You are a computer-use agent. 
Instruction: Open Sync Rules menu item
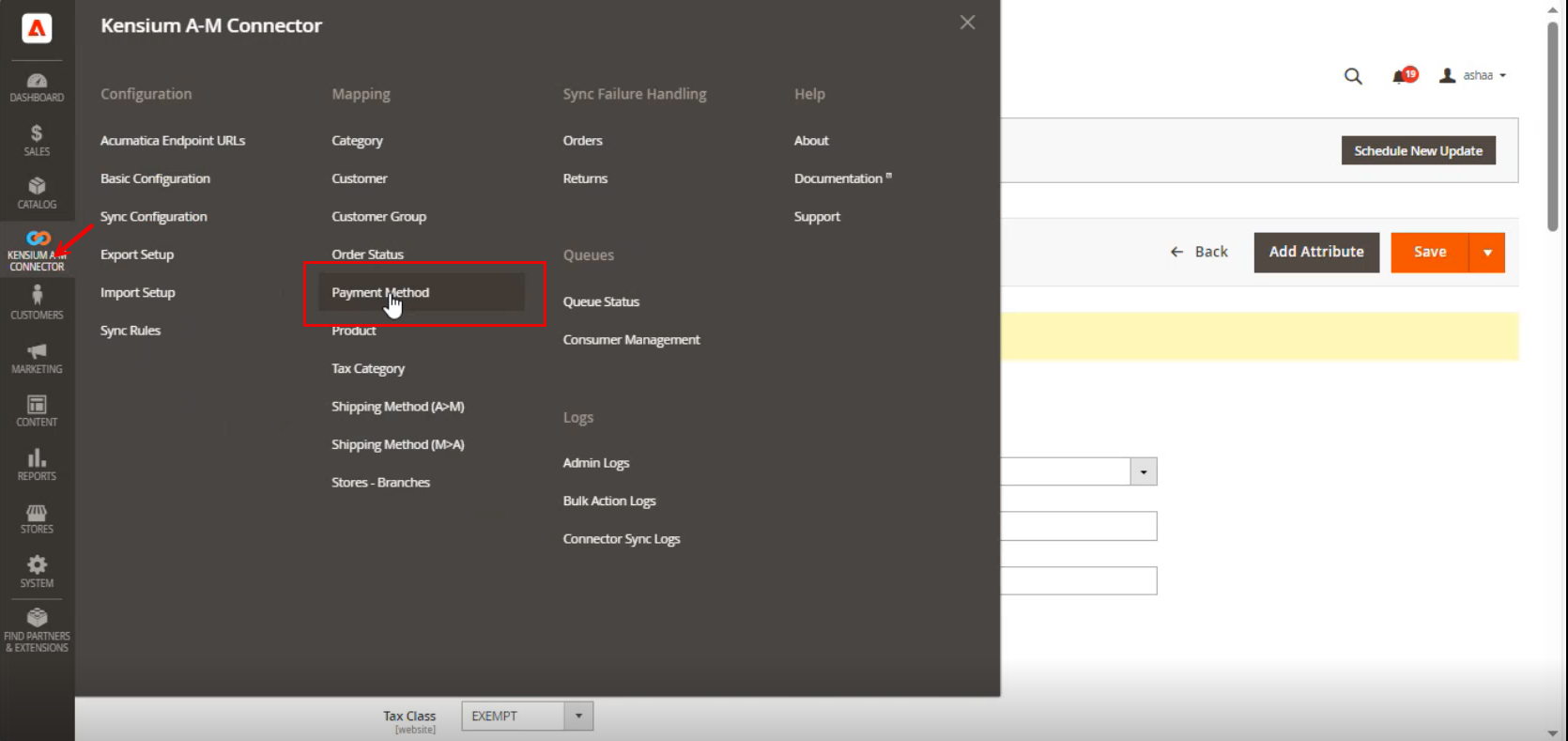[x=131, y=331]
